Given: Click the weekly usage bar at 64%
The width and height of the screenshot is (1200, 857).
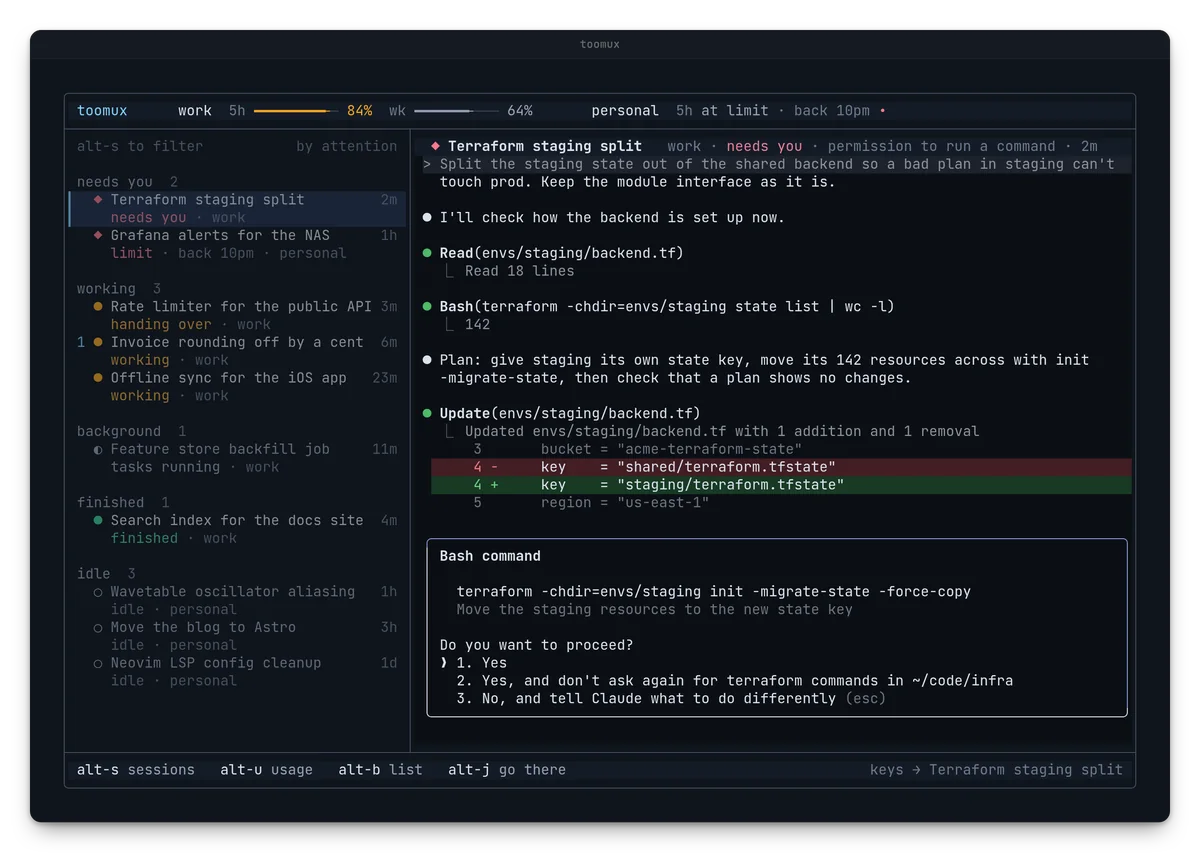Looking at the screenshot, I should click(456, 111).
